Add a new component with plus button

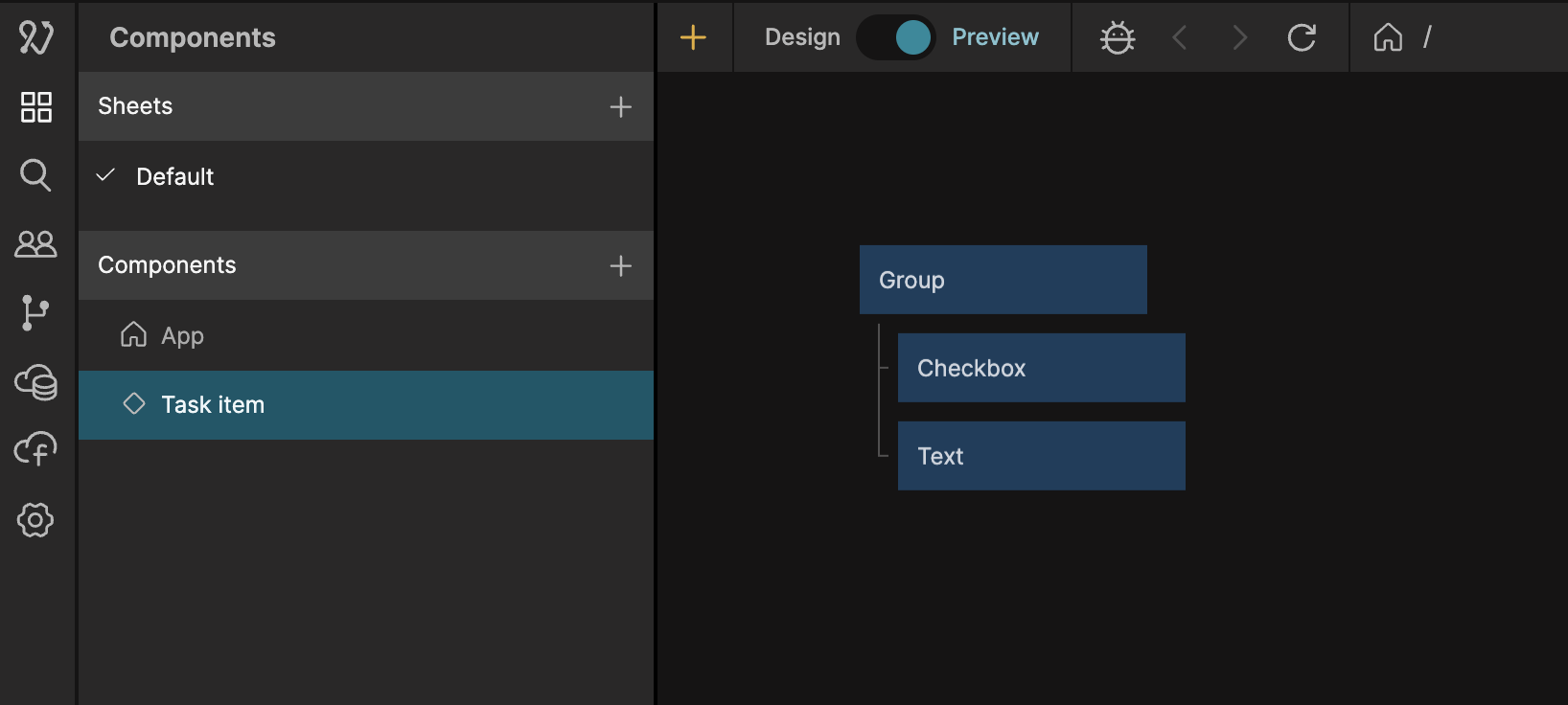[x=620, y=265]
